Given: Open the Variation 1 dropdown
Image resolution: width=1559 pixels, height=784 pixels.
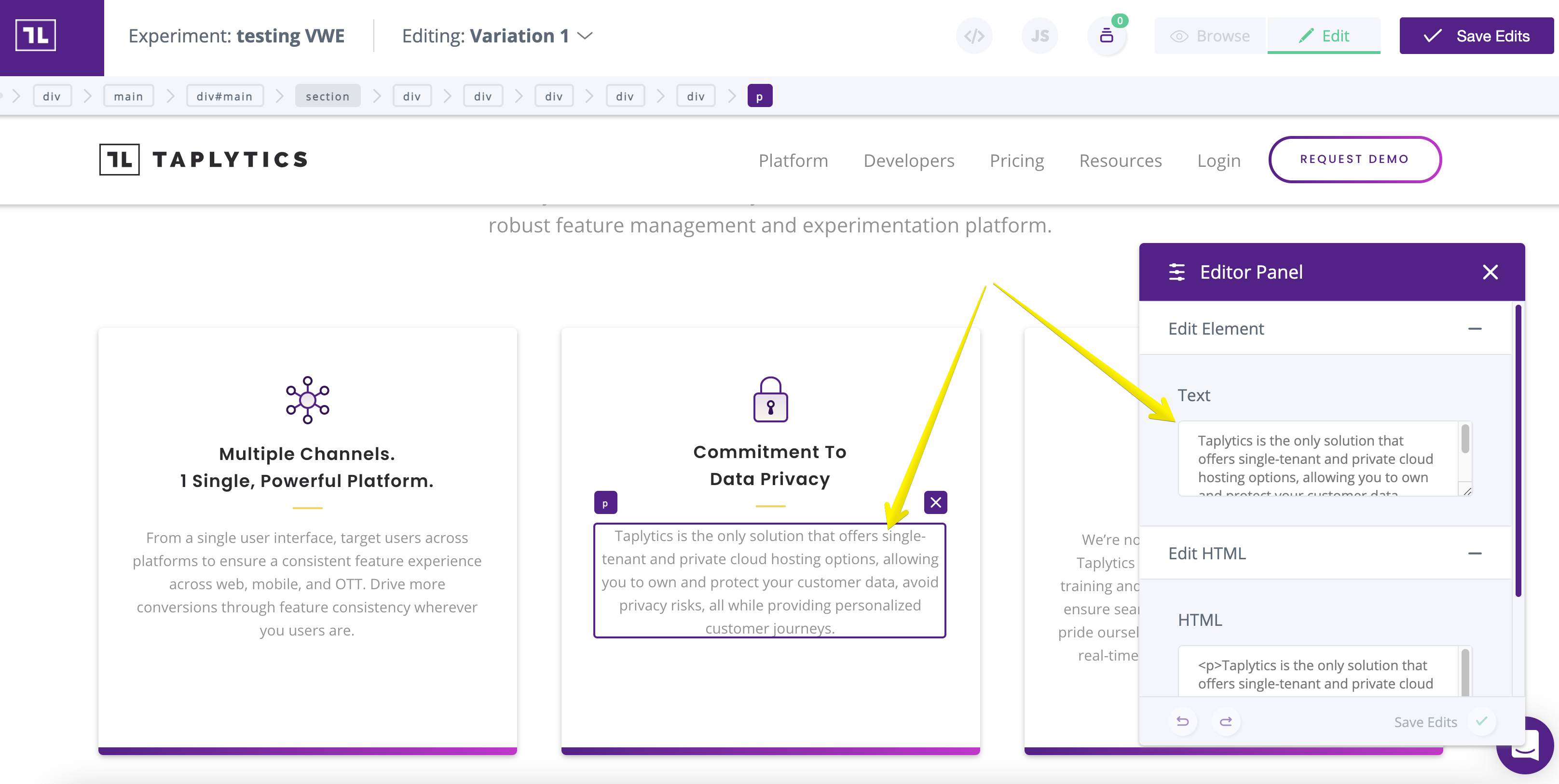Looking at the screenshot, I should click(x=497, y=36).
